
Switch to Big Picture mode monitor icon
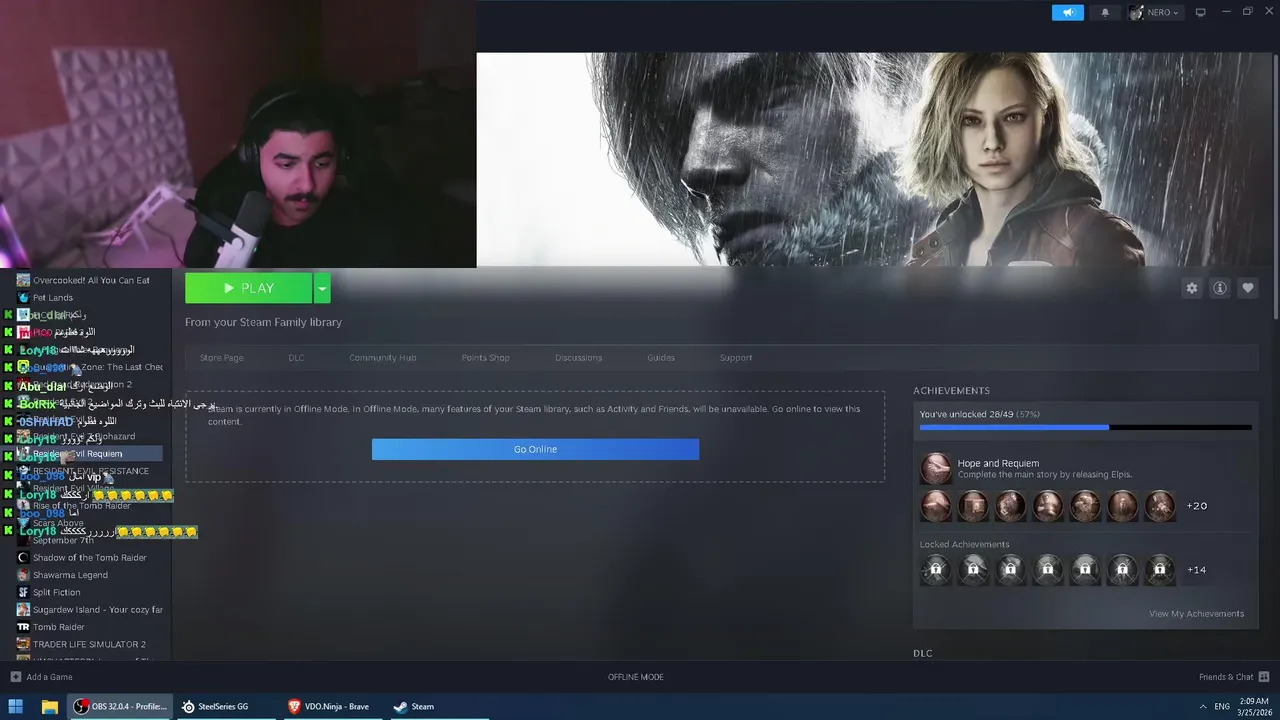click(1201, 12)
